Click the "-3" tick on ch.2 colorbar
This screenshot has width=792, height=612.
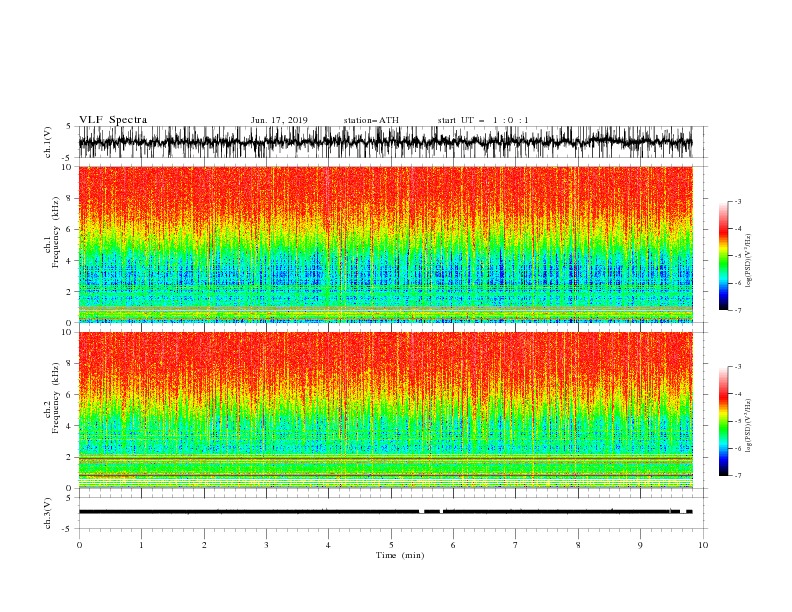pos(737,367)
